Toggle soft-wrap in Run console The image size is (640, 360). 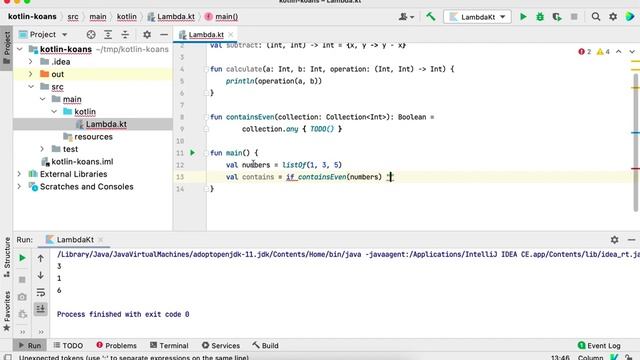[40, 292]
